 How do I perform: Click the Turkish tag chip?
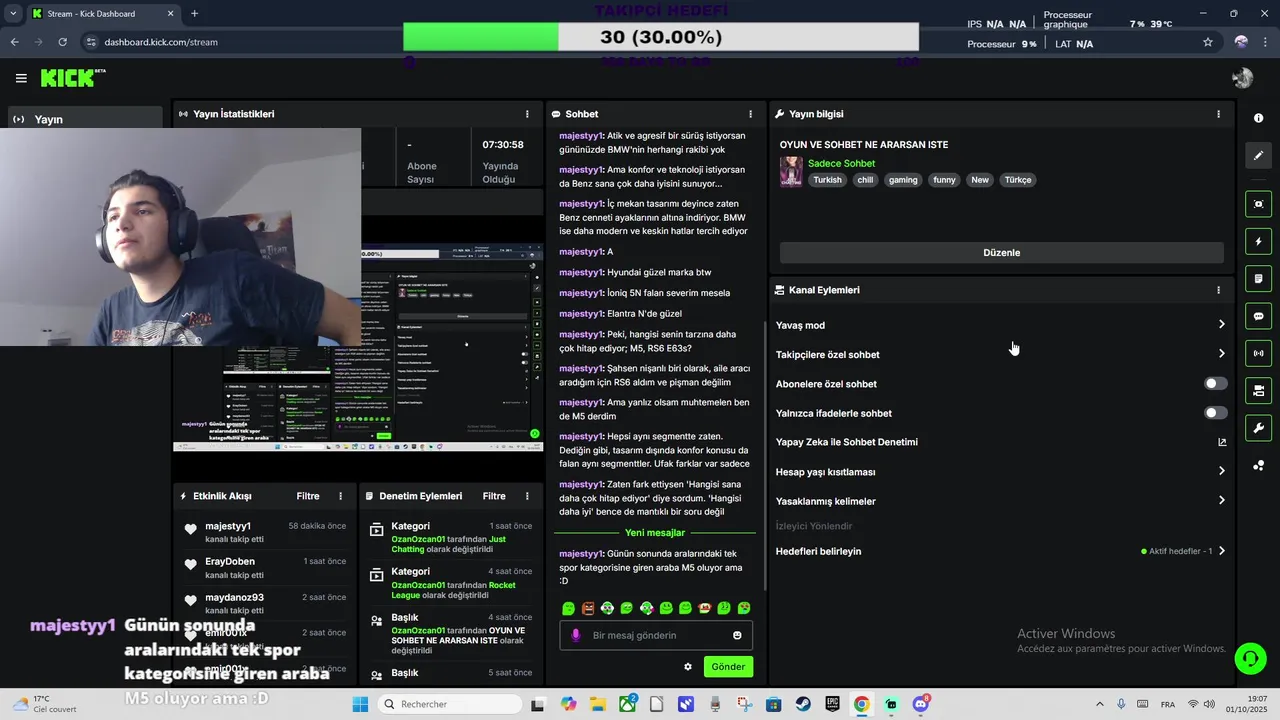(x=827, y=180)
